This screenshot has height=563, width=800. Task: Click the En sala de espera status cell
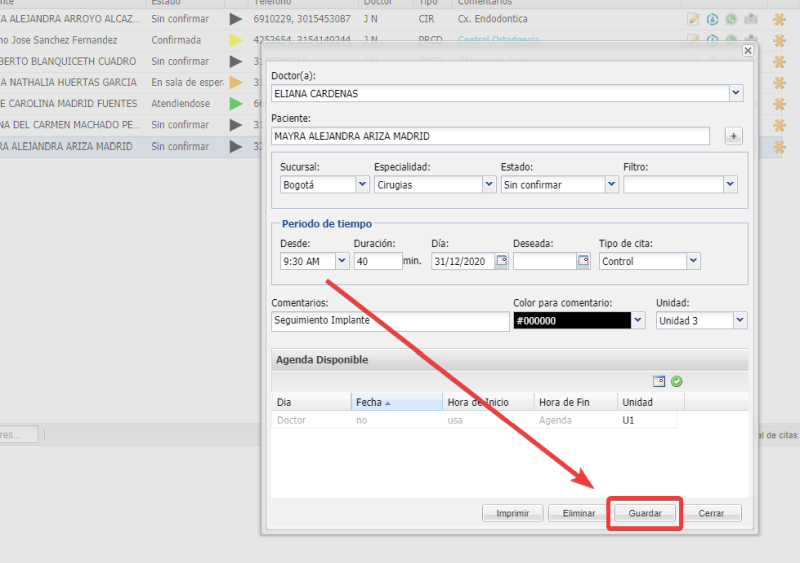[187, 83]
